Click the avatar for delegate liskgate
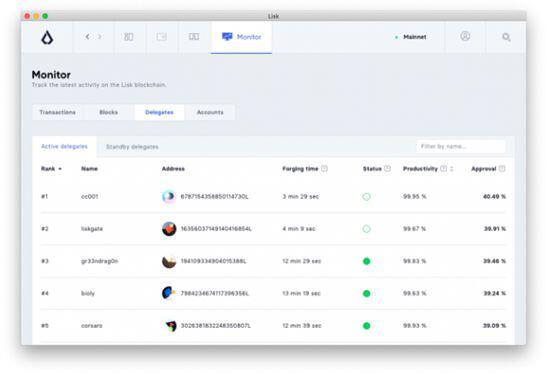 point(169,229)
